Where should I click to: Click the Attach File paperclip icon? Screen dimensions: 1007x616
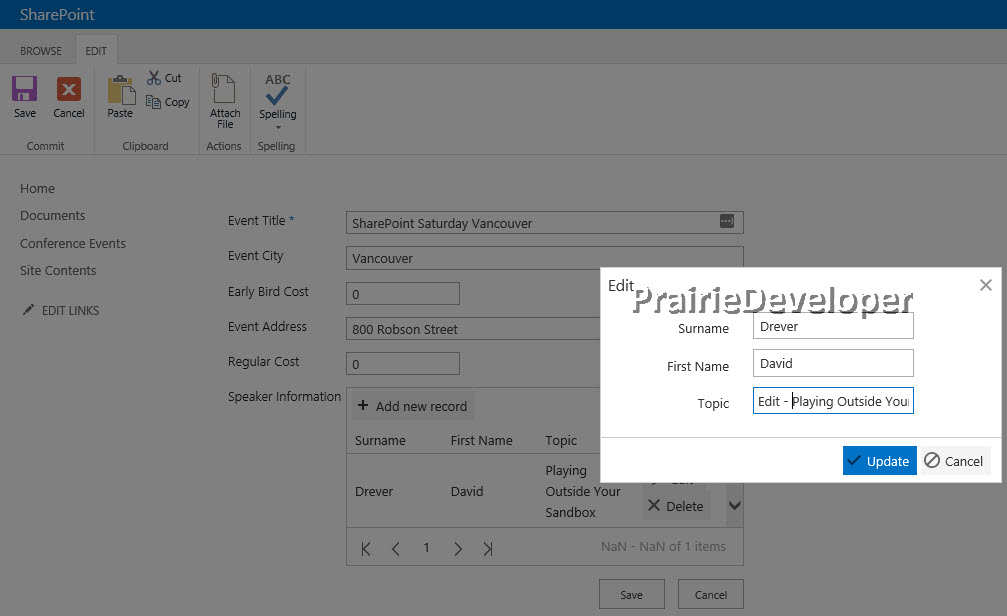[223, 88]
